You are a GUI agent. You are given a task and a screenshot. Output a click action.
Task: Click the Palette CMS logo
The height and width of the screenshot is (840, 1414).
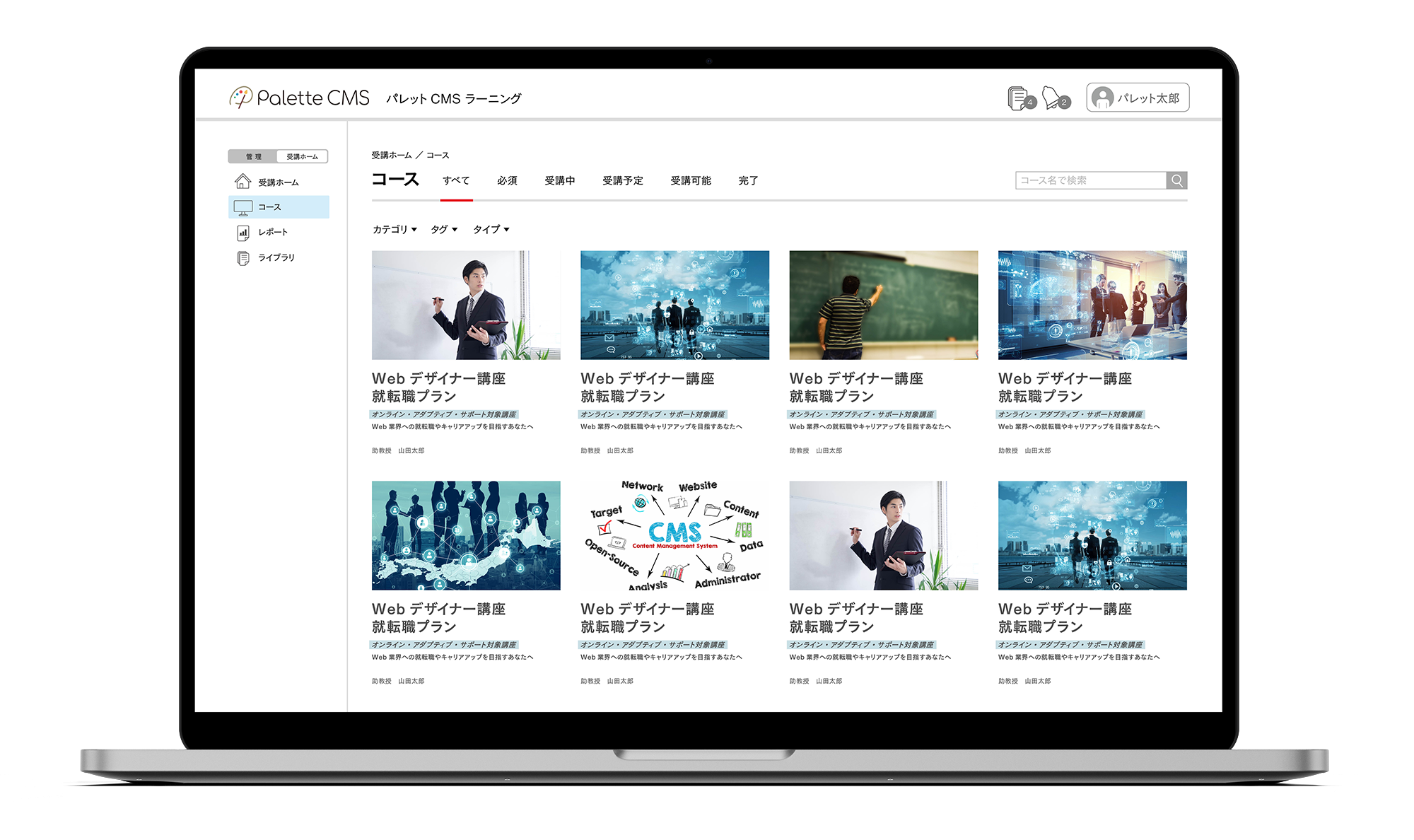[299, 98]
